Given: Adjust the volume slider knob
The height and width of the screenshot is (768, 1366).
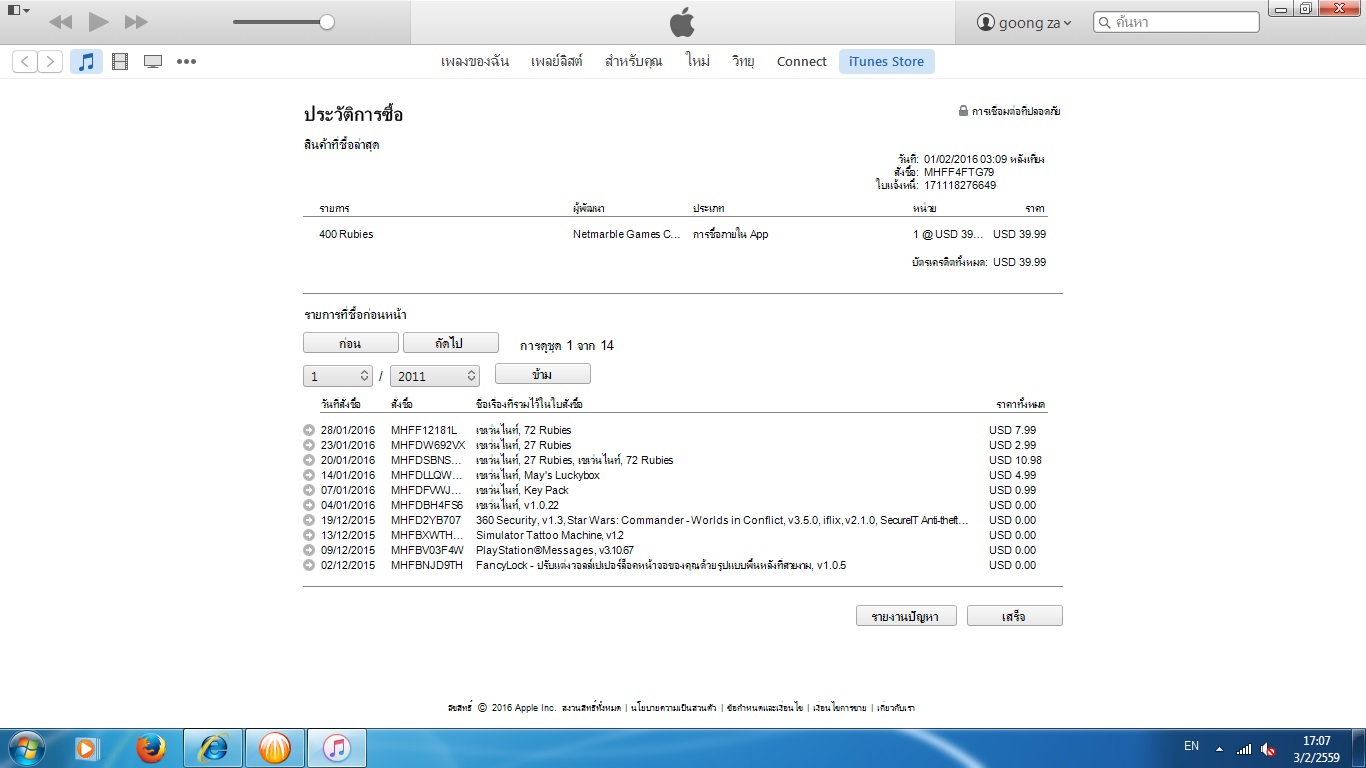Looking at the screenshot, I should pos(326,22).
